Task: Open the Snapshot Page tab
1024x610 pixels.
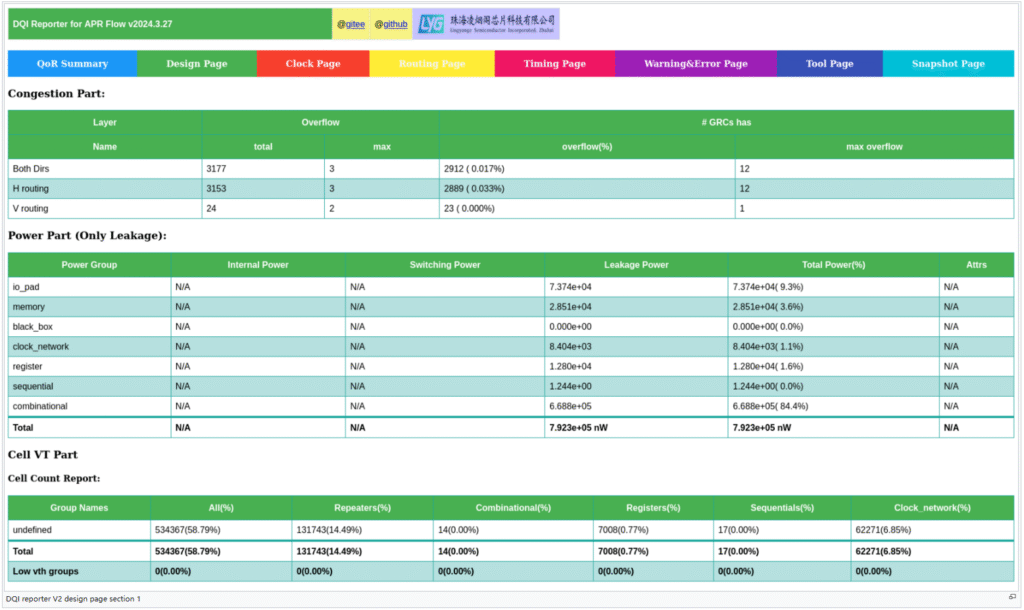Action: coord(948,64)
